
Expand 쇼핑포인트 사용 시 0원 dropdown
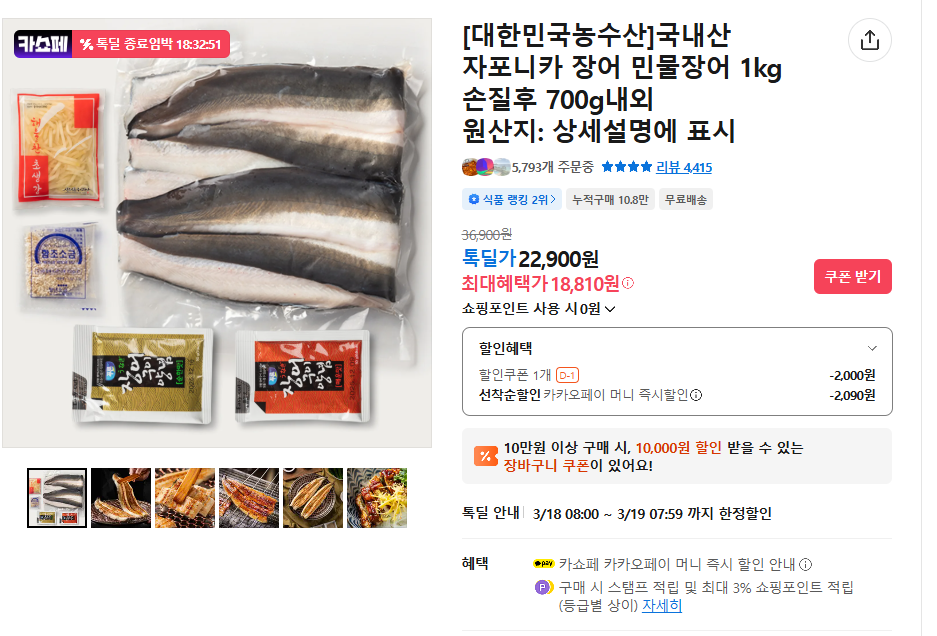[x=610, y=309]
